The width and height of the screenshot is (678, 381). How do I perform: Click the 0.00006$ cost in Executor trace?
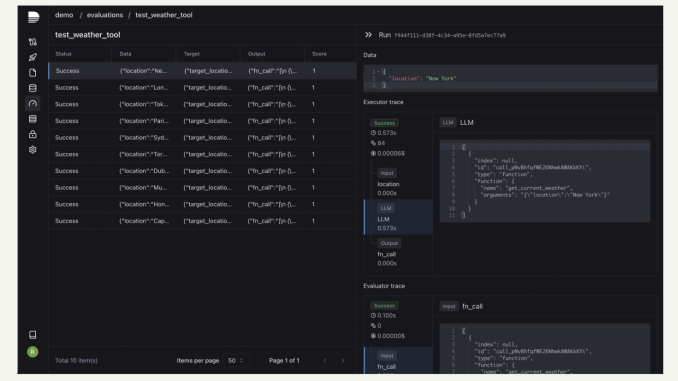(387, 153)
